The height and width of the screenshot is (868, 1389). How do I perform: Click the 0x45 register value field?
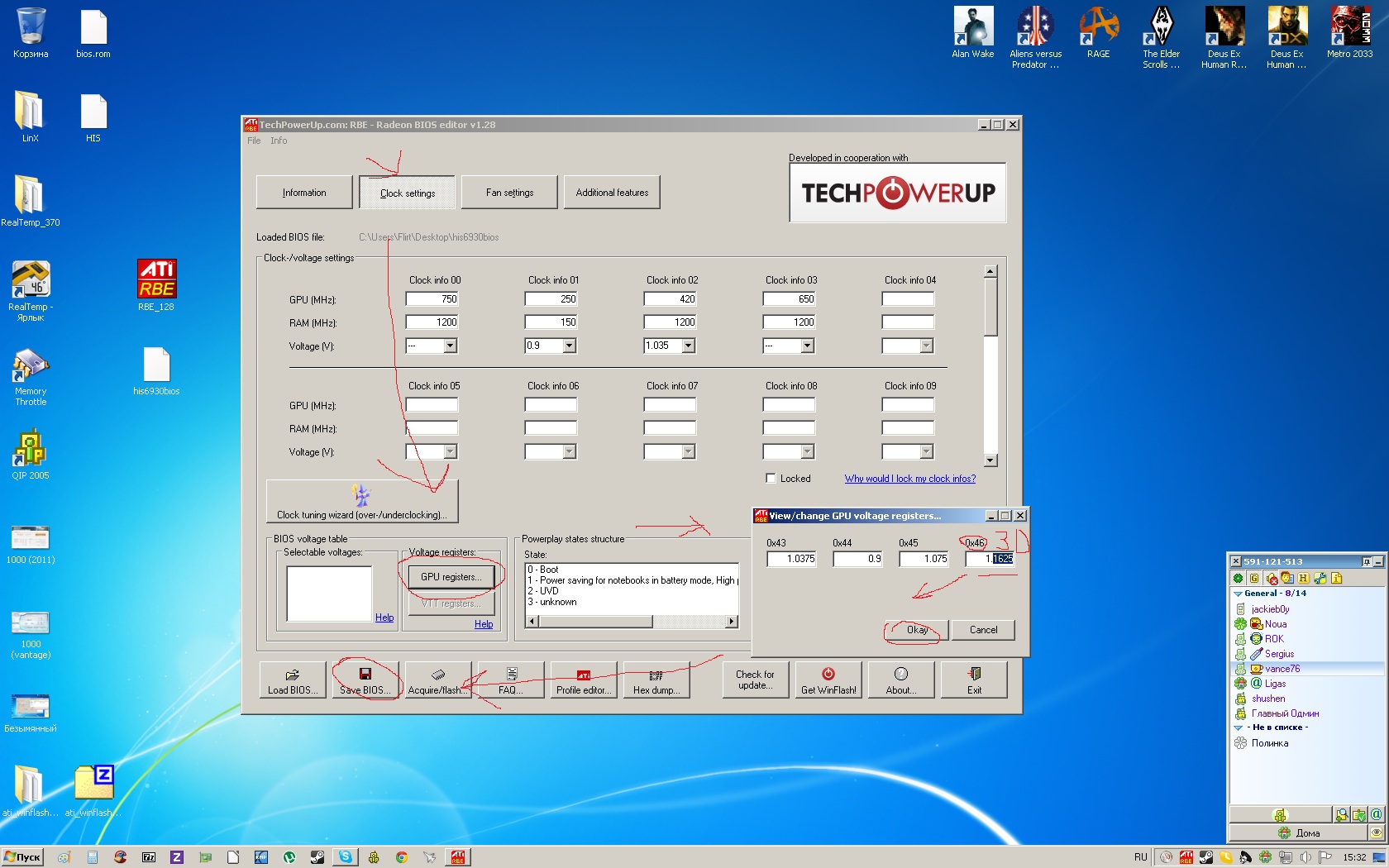924,559
